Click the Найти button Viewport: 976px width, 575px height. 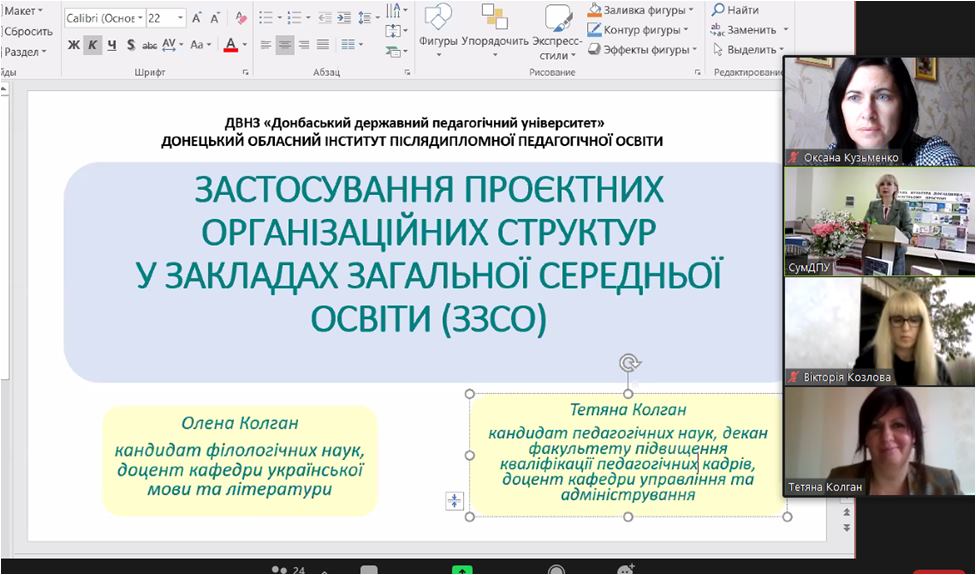(735, 10)
